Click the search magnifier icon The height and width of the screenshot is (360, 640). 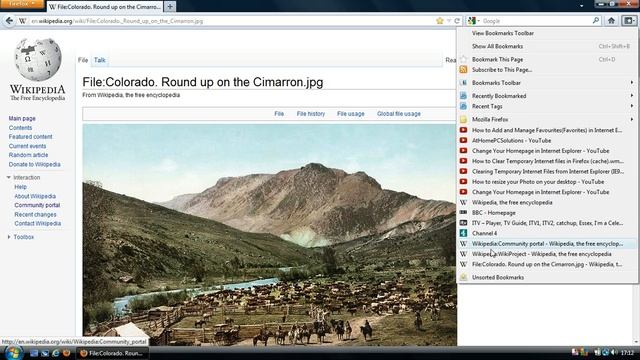[596, 20]
